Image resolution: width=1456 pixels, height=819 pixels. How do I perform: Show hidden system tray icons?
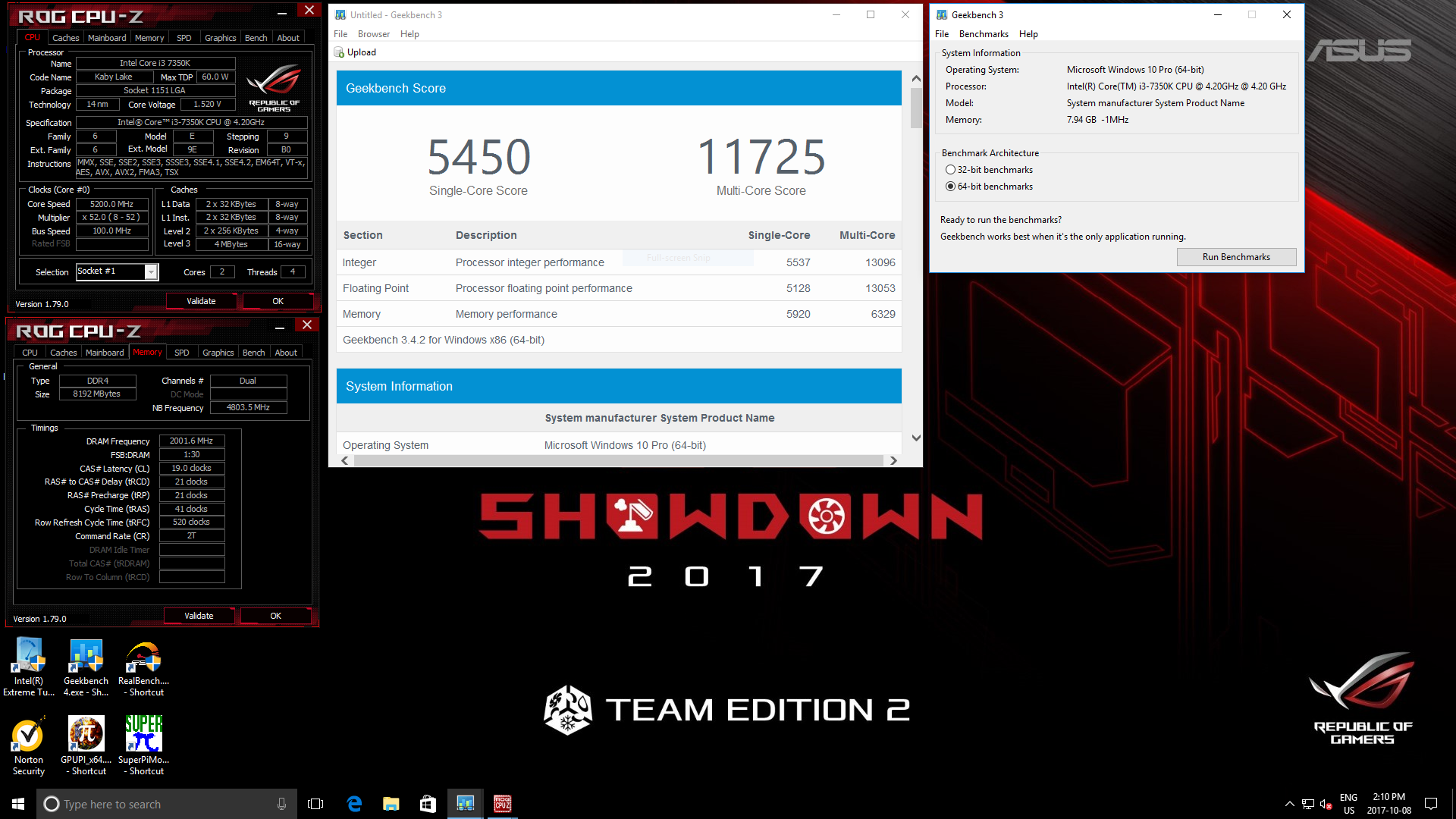(1290, 804)
